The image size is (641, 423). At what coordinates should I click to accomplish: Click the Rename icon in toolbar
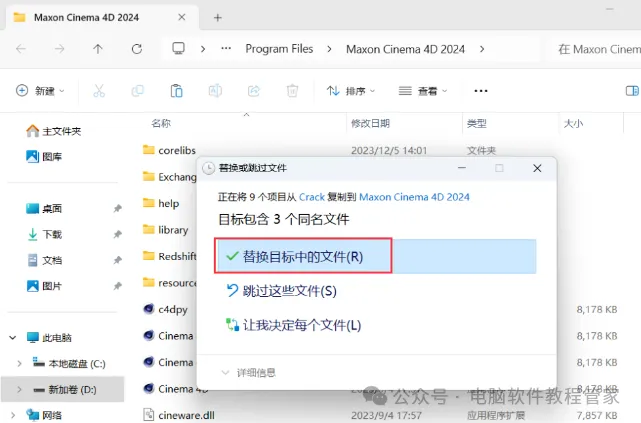pos(215,90)
